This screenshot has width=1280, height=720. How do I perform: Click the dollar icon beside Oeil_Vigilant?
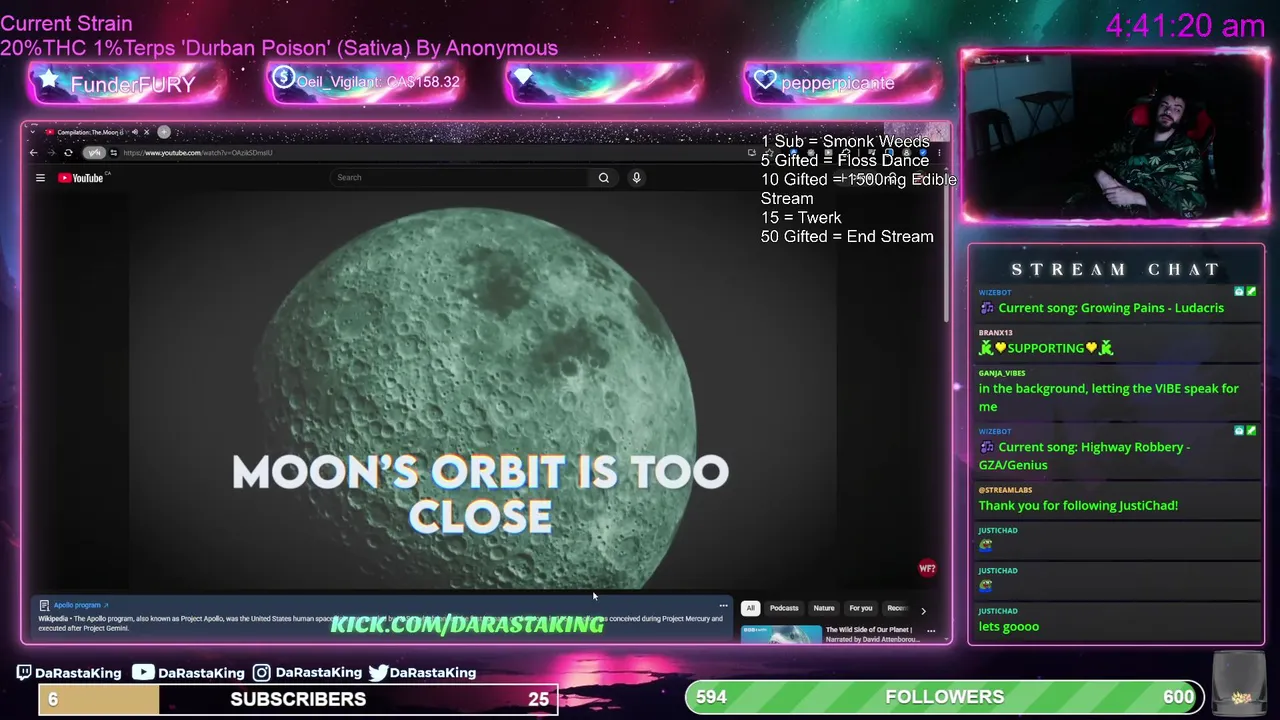[283, 78]
